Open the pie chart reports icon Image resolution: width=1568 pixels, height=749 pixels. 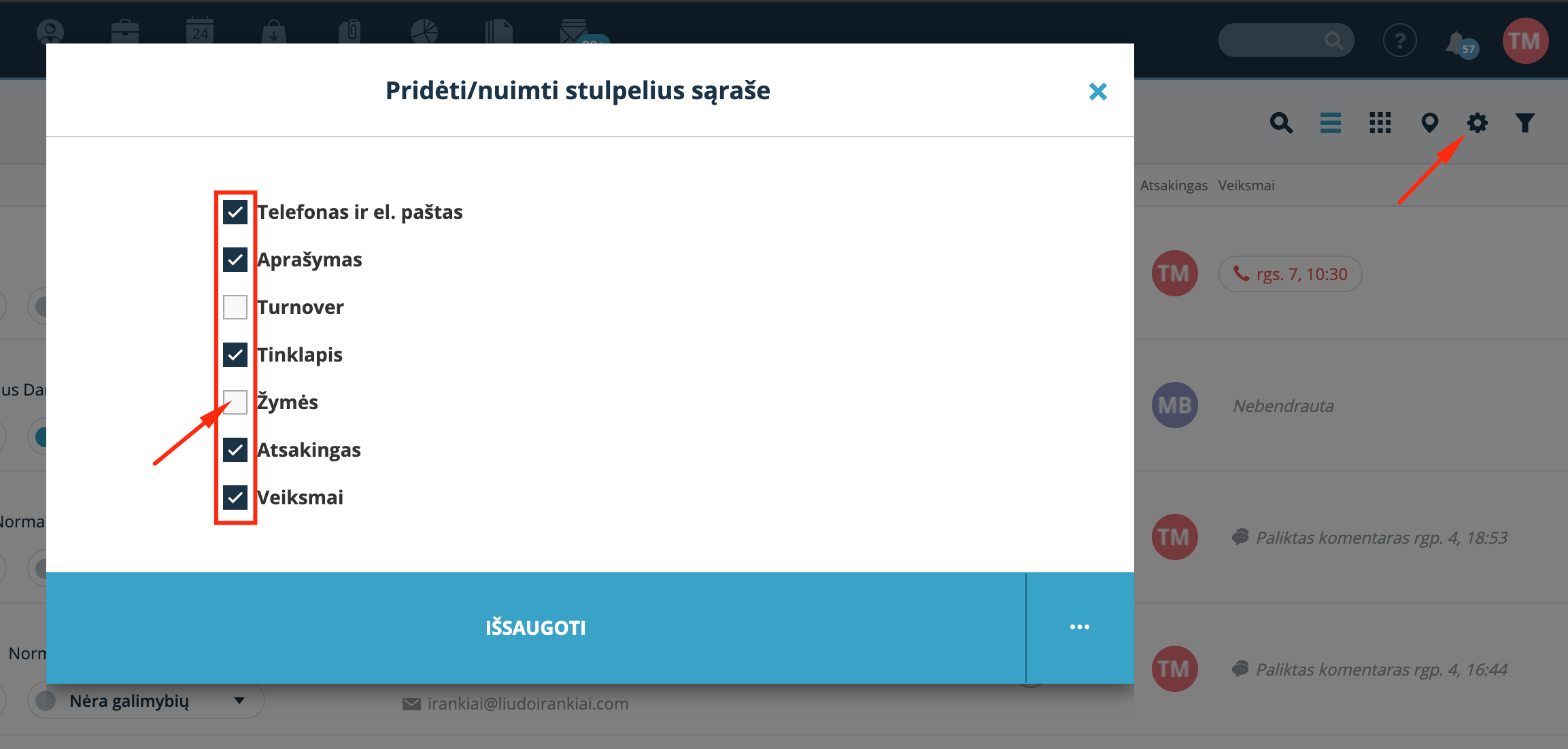(x=424, y=31)
